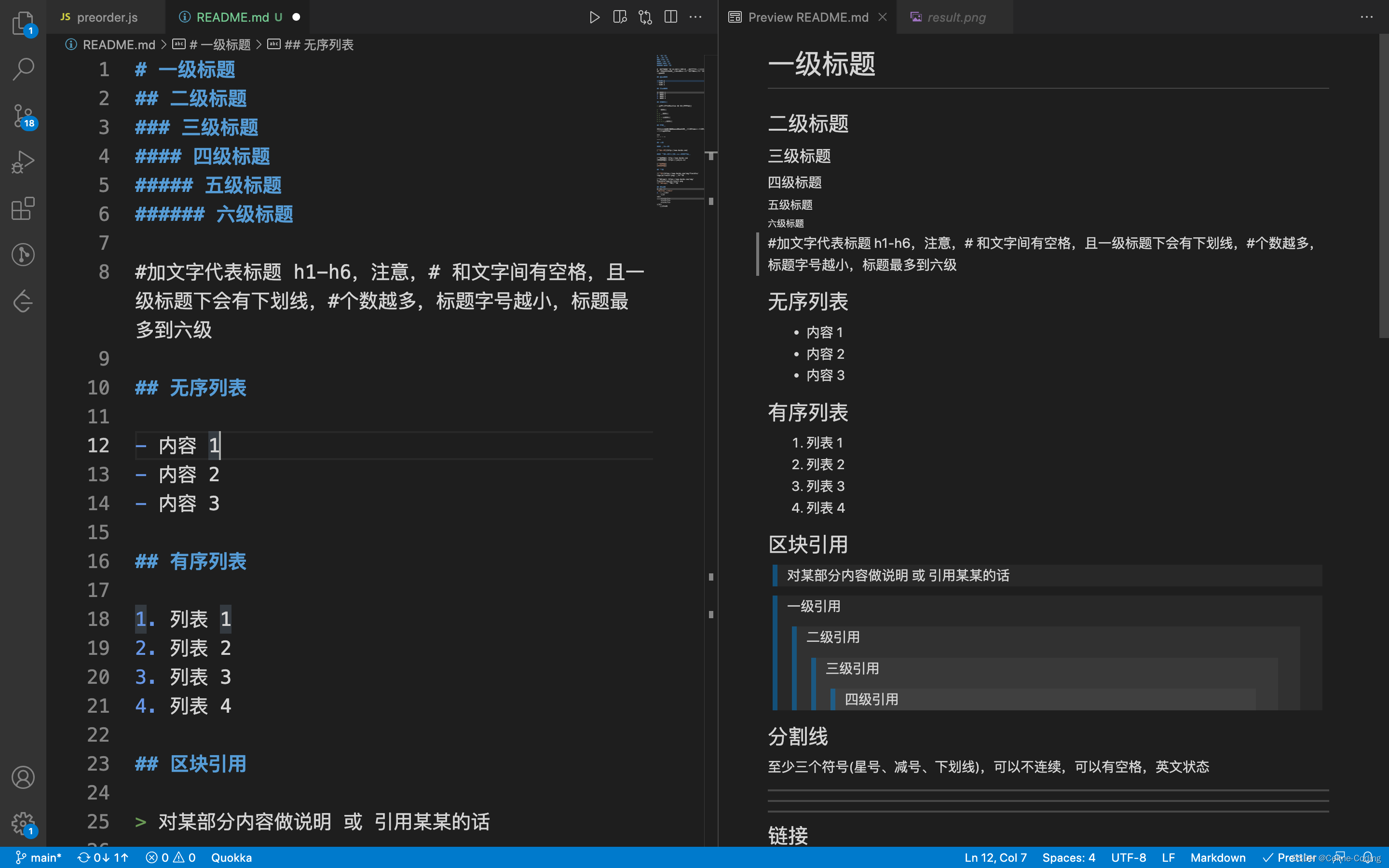This screenshot has height=868, width=1389.
Task: Open the Extensions view
Action: click(23, 208)
